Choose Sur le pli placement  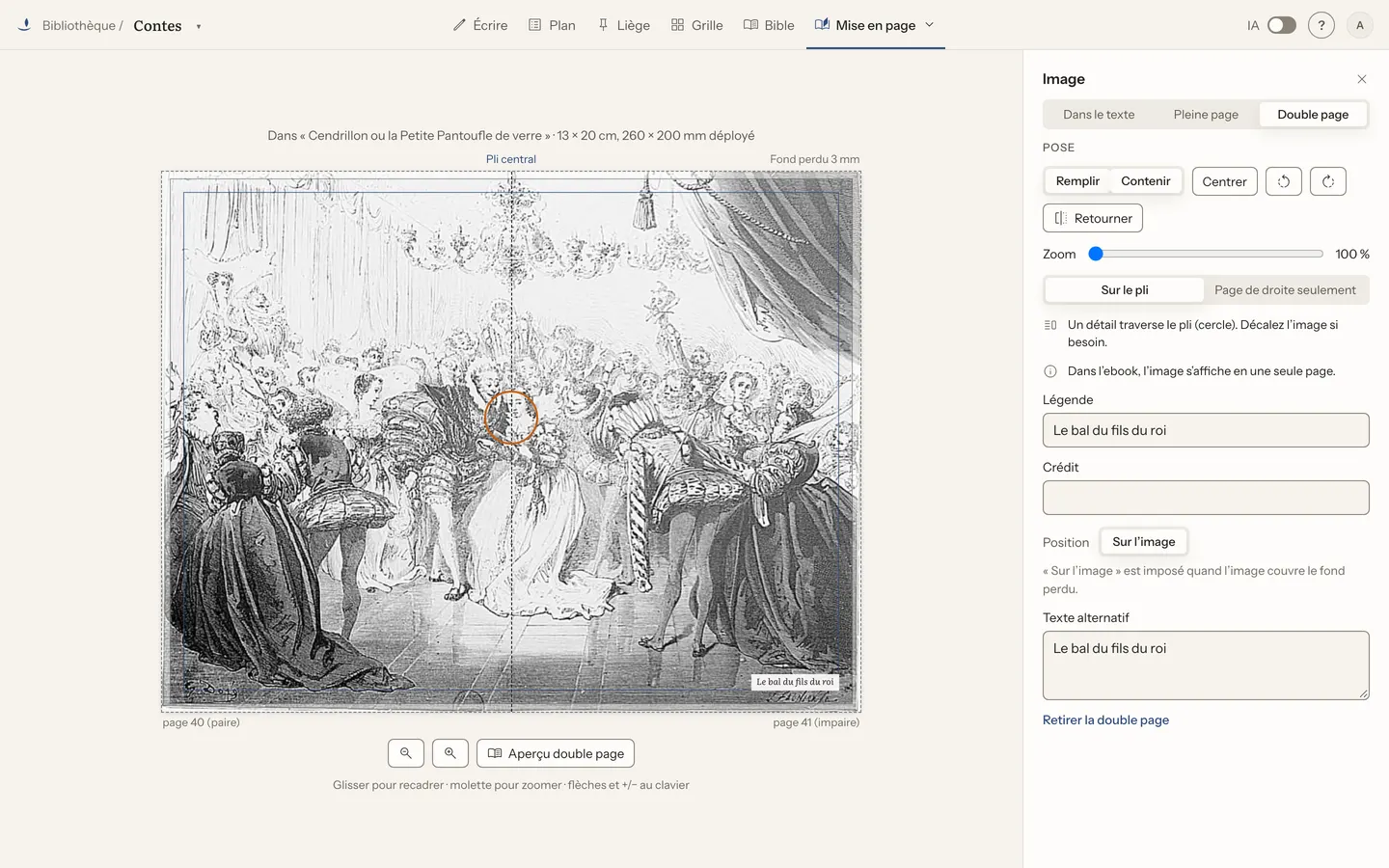[1125, 289]
